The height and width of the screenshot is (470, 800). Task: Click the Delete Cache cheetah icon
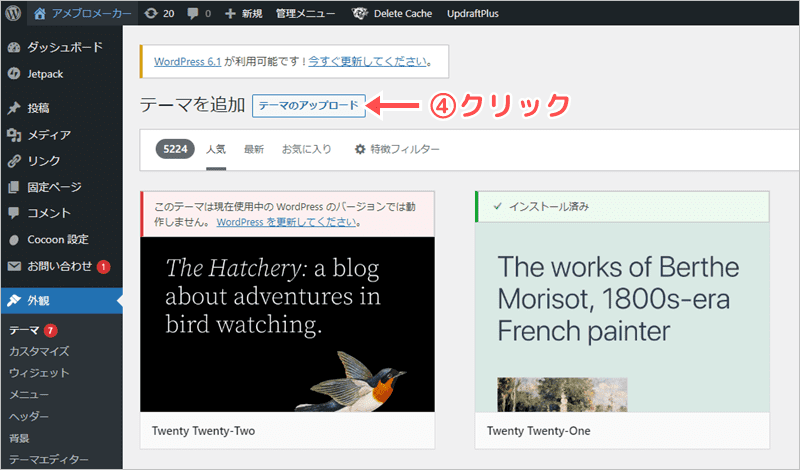coord(359,14)
